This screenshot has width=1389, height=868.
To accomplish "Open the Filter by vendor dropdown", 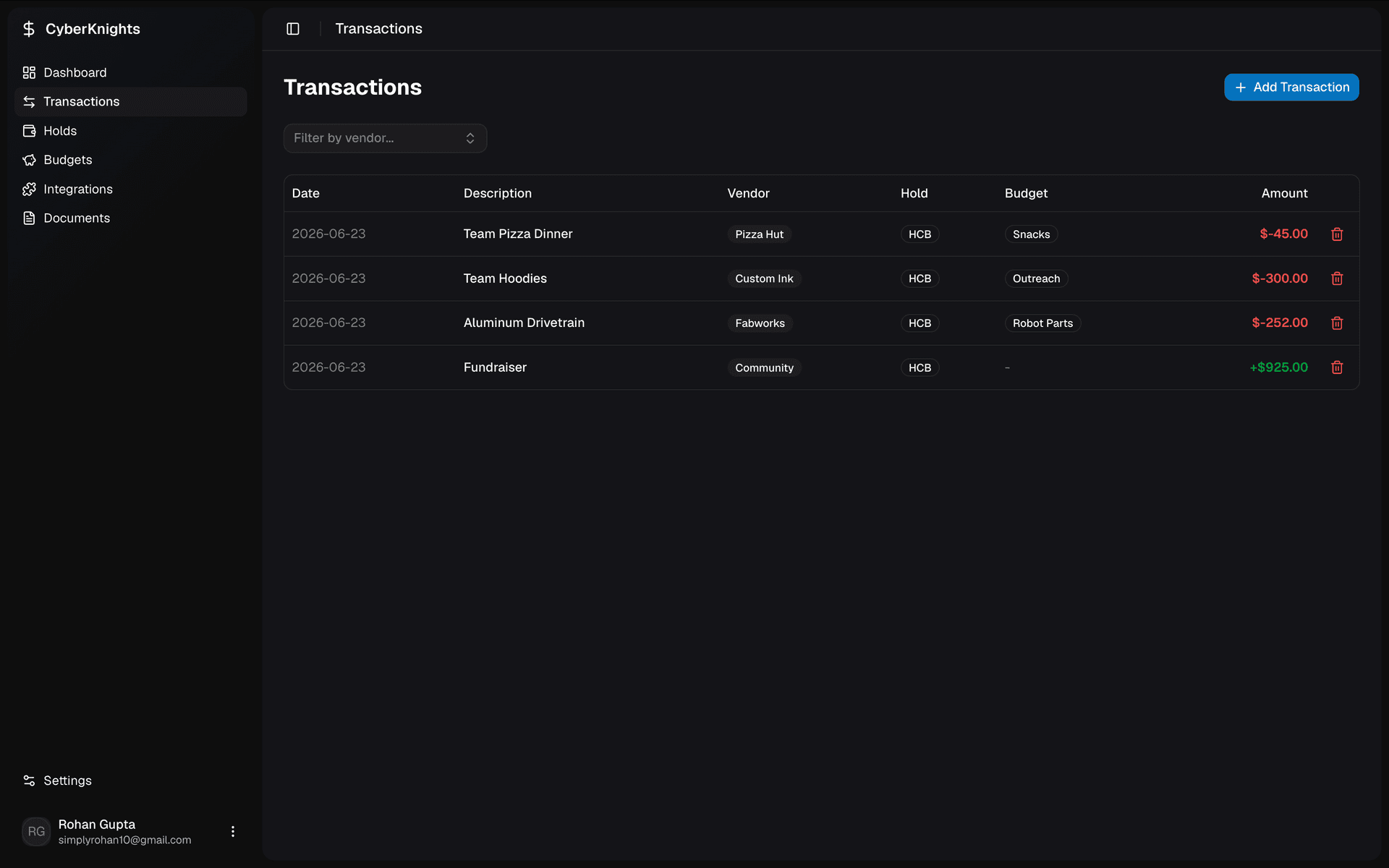I will point(385,138).
